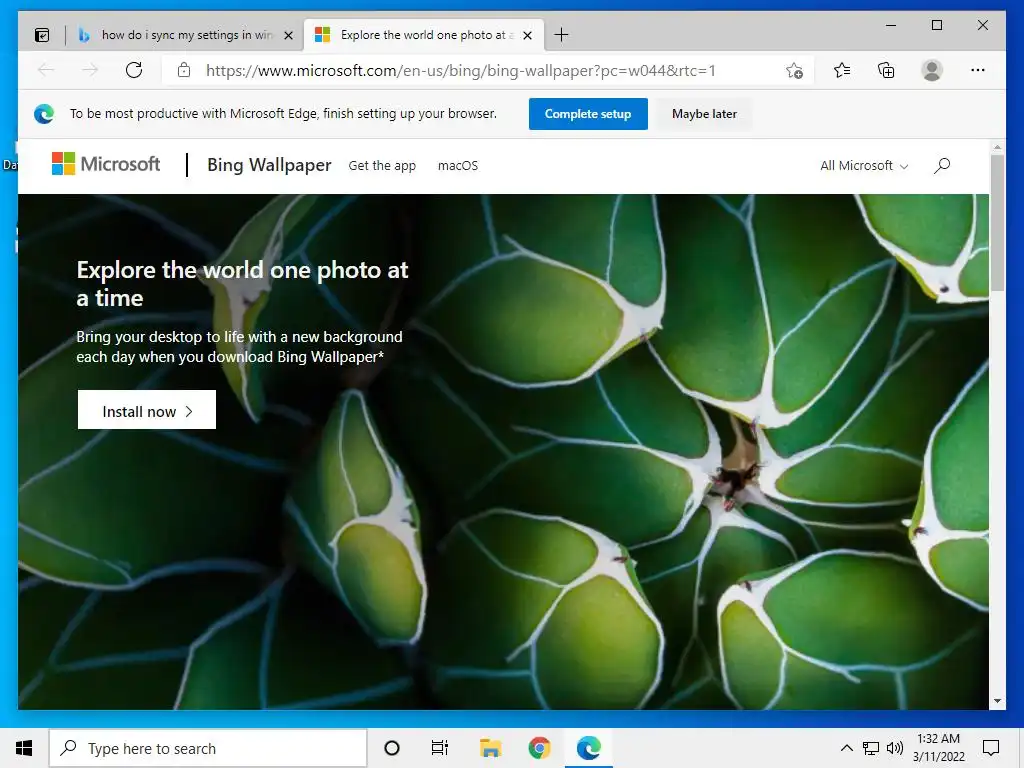Viewport: 1024px width, 768px height.
Task: Open Collections icon in toolbar
Action: point(886,70)
